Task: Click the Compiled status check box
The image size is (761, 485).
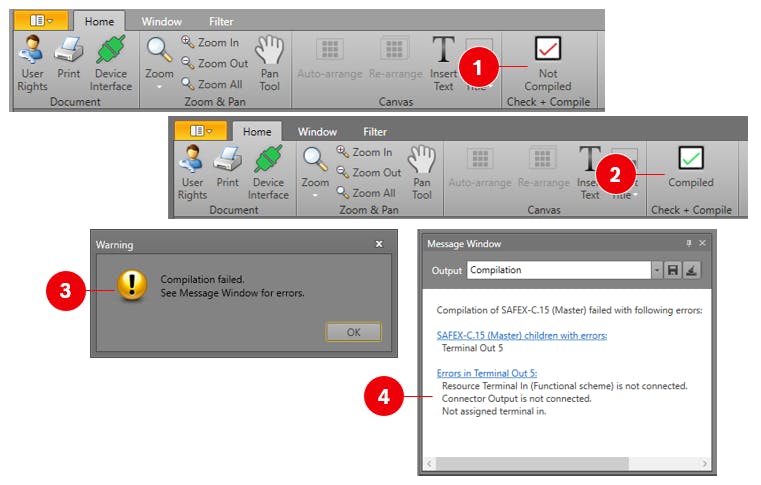Action: pos(691,158)
